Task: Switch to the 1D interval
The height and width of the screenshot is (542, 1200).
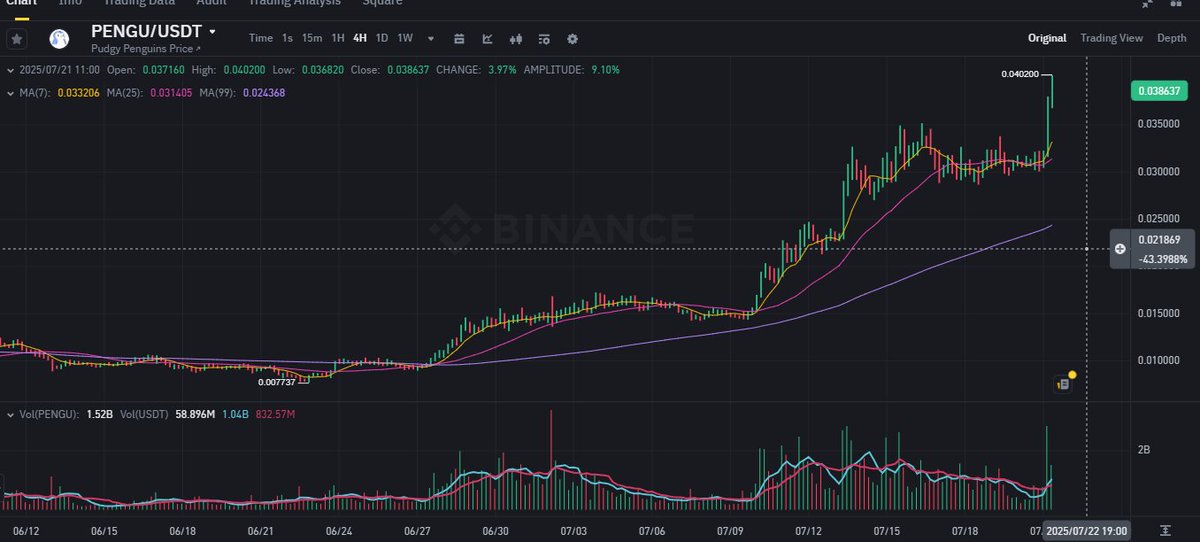Action: [382, 38]
